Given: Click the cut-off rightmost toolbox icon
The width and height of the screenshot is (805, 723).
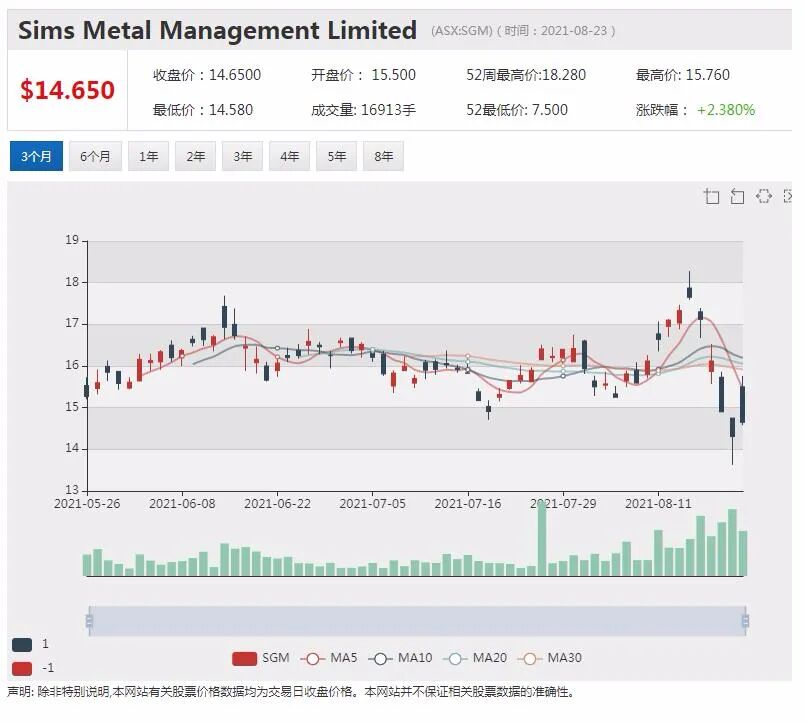Looking at the screenshot, I should 788,196.
